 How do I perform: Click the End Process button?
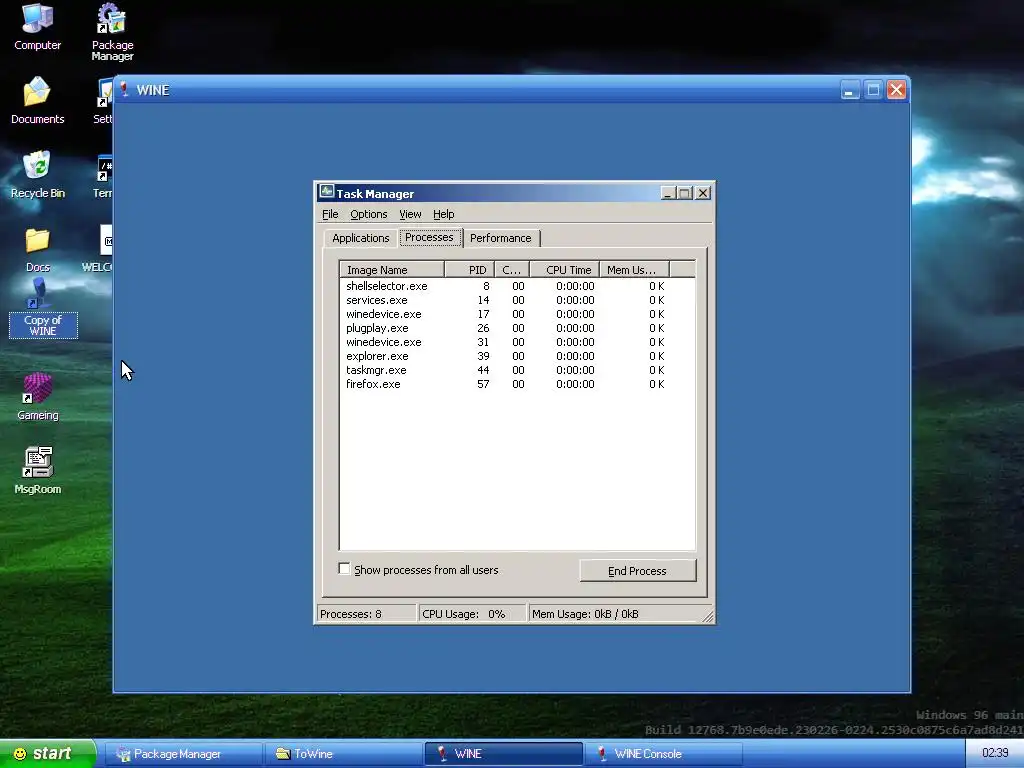pyautogui.click(x=637, y=571)
